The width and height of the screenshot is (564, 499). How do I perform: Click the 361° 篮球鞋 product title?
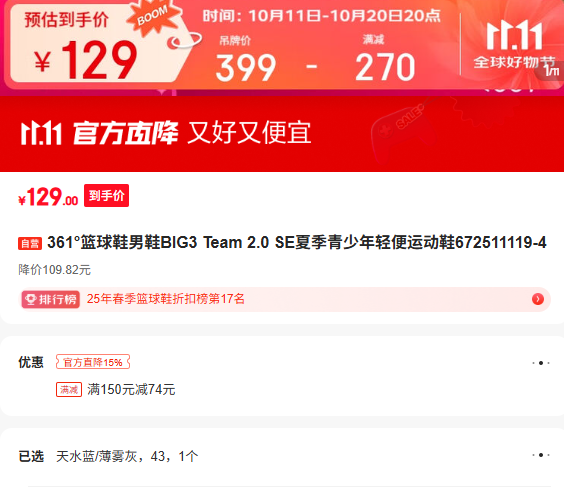(297, 242)
